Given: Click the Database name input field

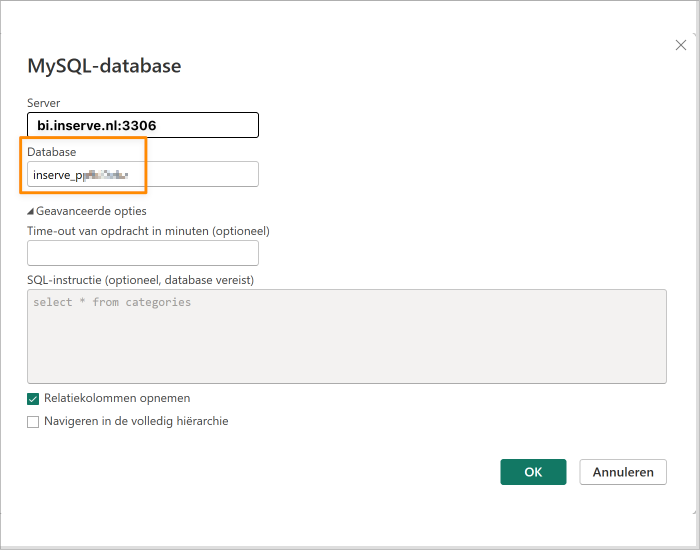Looking at the screenshot, I should coord(143,174).
